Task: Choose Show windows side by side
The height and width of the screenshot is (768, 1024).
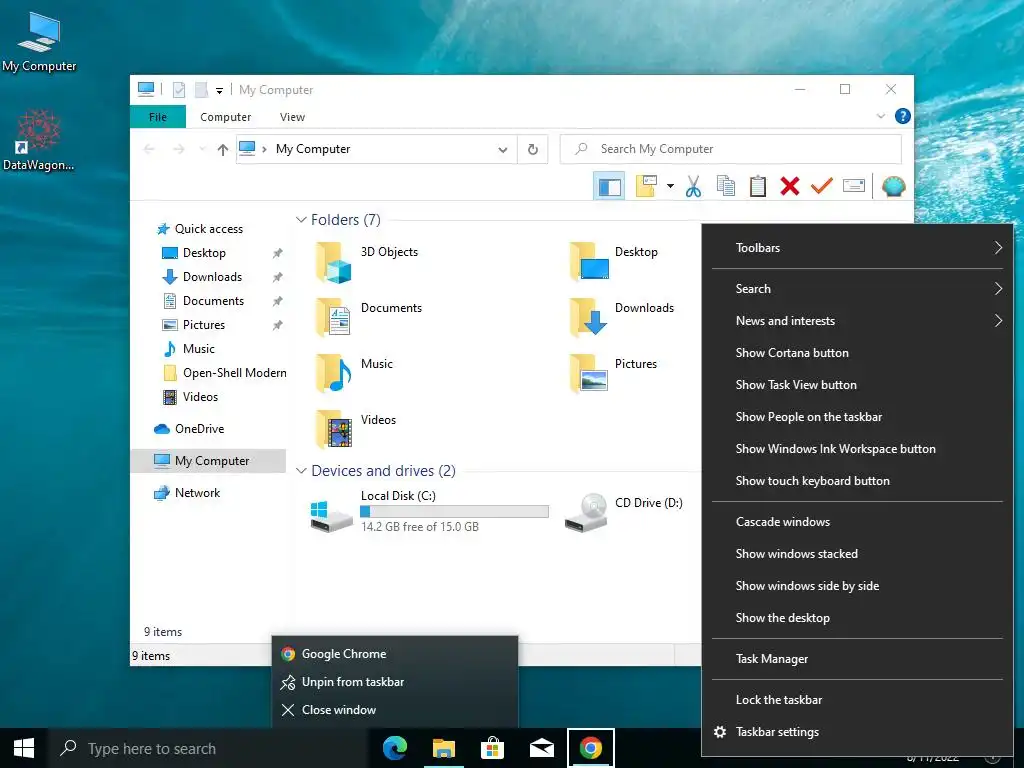Action: click(x=857, y=586)
